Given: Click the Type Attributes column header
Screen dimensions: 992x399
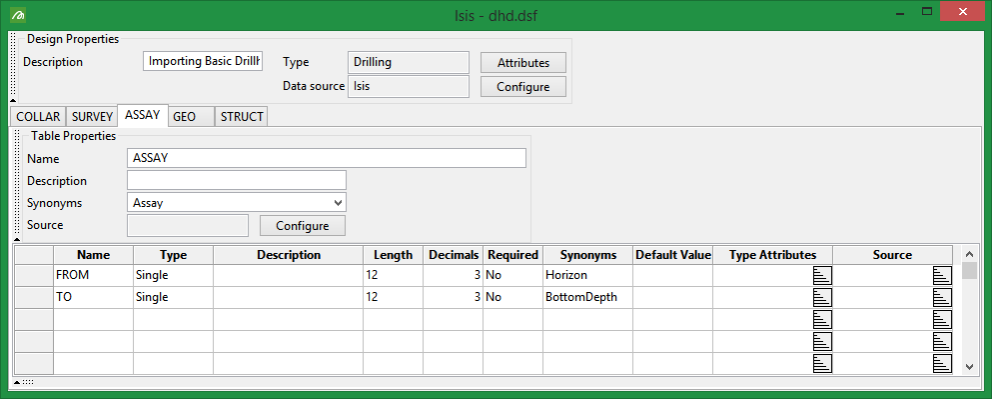Looking at the screenshot, I should pos(772,255).
